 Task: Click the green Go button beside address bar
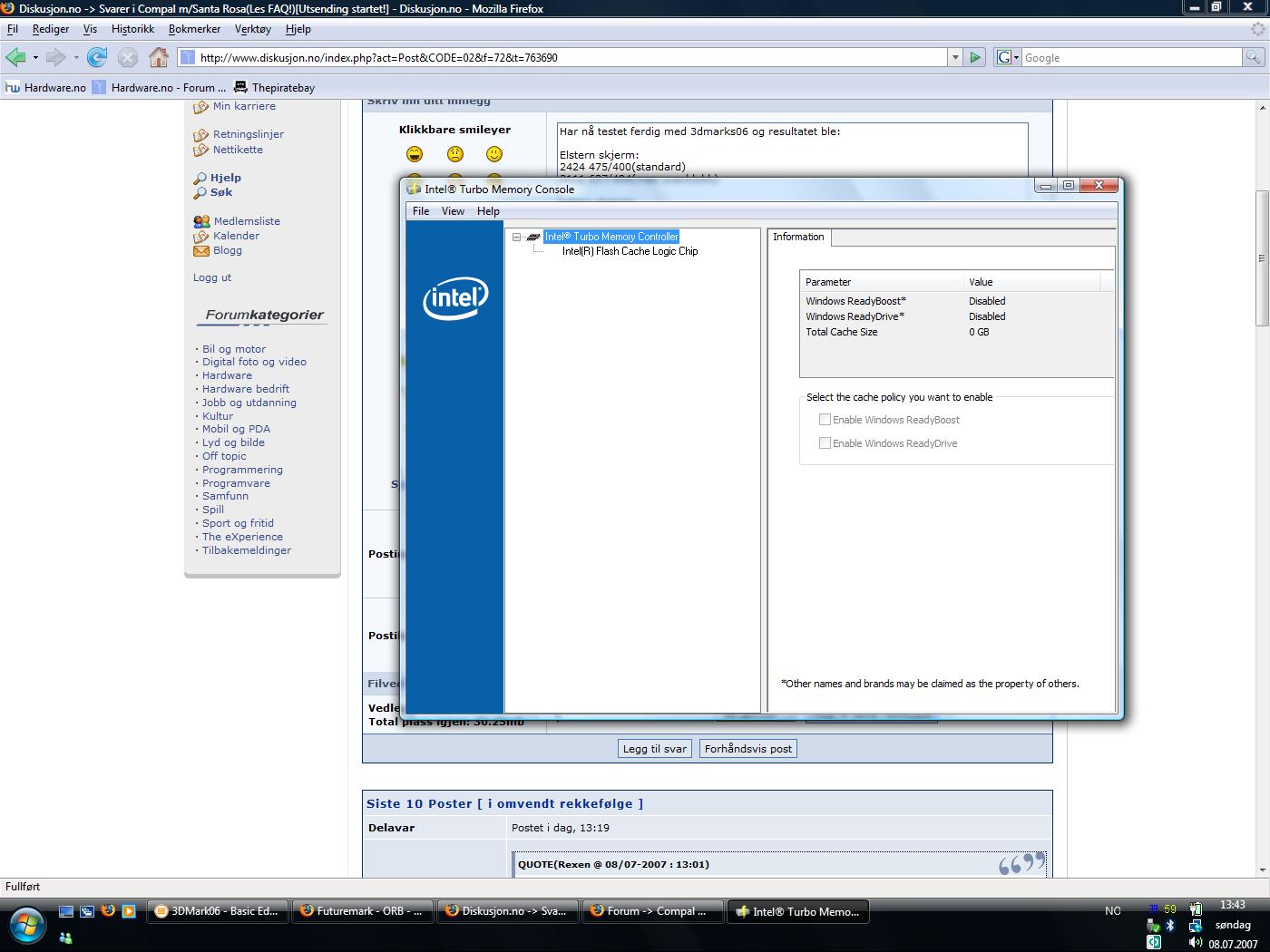(x=975, y=57)
